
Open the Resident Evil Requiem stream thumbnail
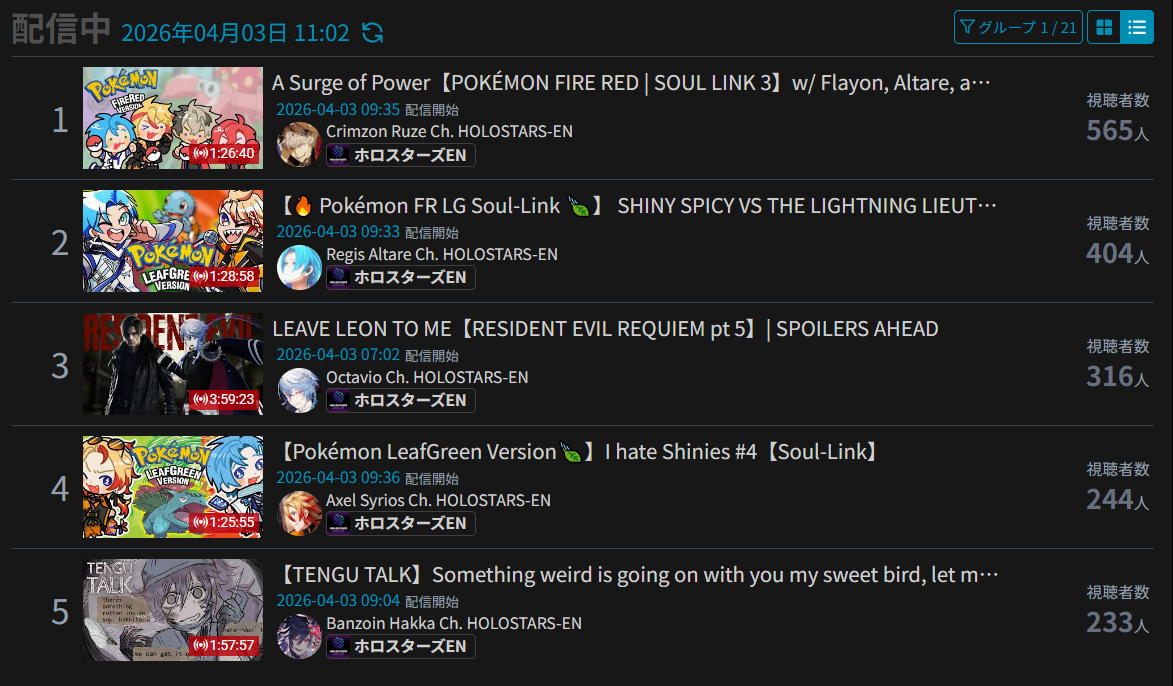173,364
